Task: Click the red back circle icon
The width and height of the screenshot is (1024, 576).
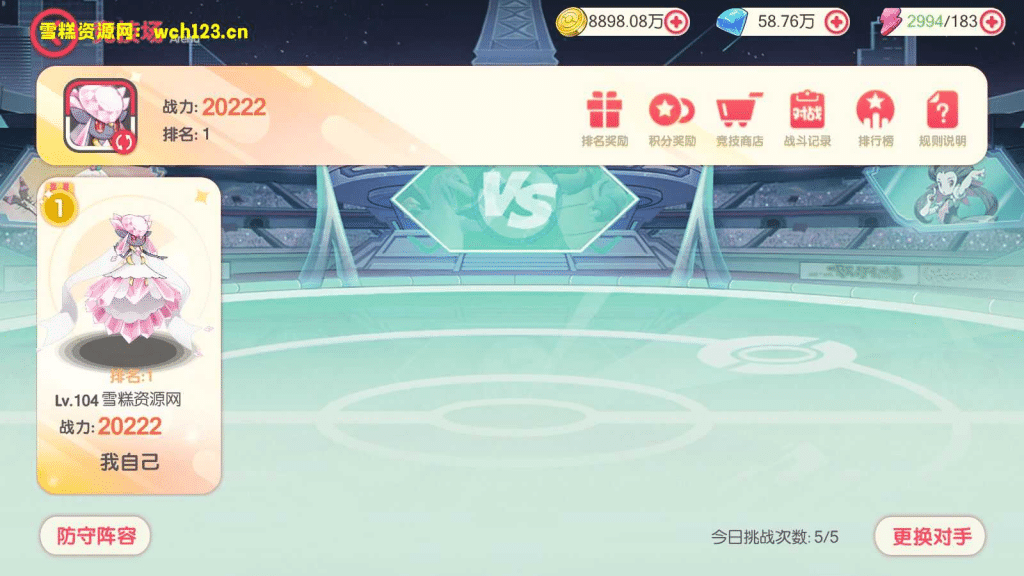Action: click(53, 33)
